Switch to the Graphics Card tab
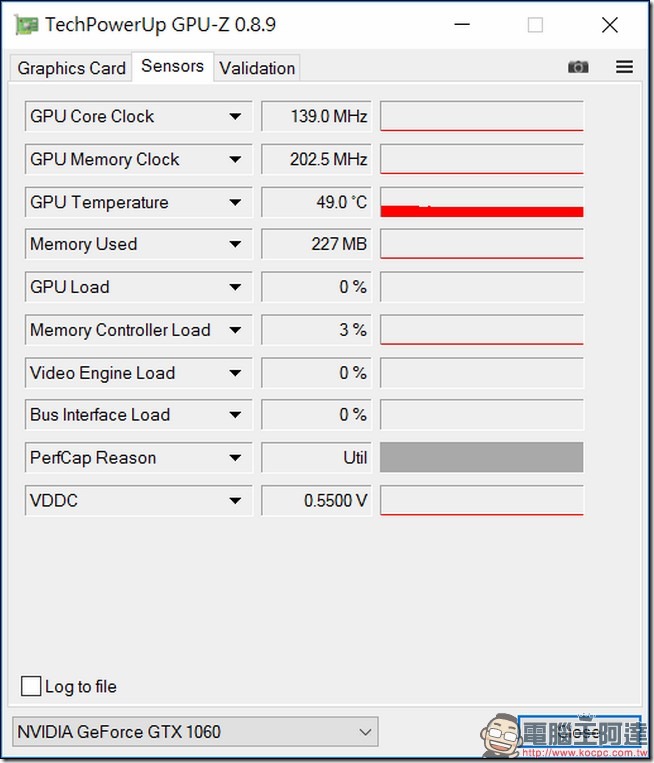Image resolution: width=654 pixels, height=763 pixels. click(72, 68)
